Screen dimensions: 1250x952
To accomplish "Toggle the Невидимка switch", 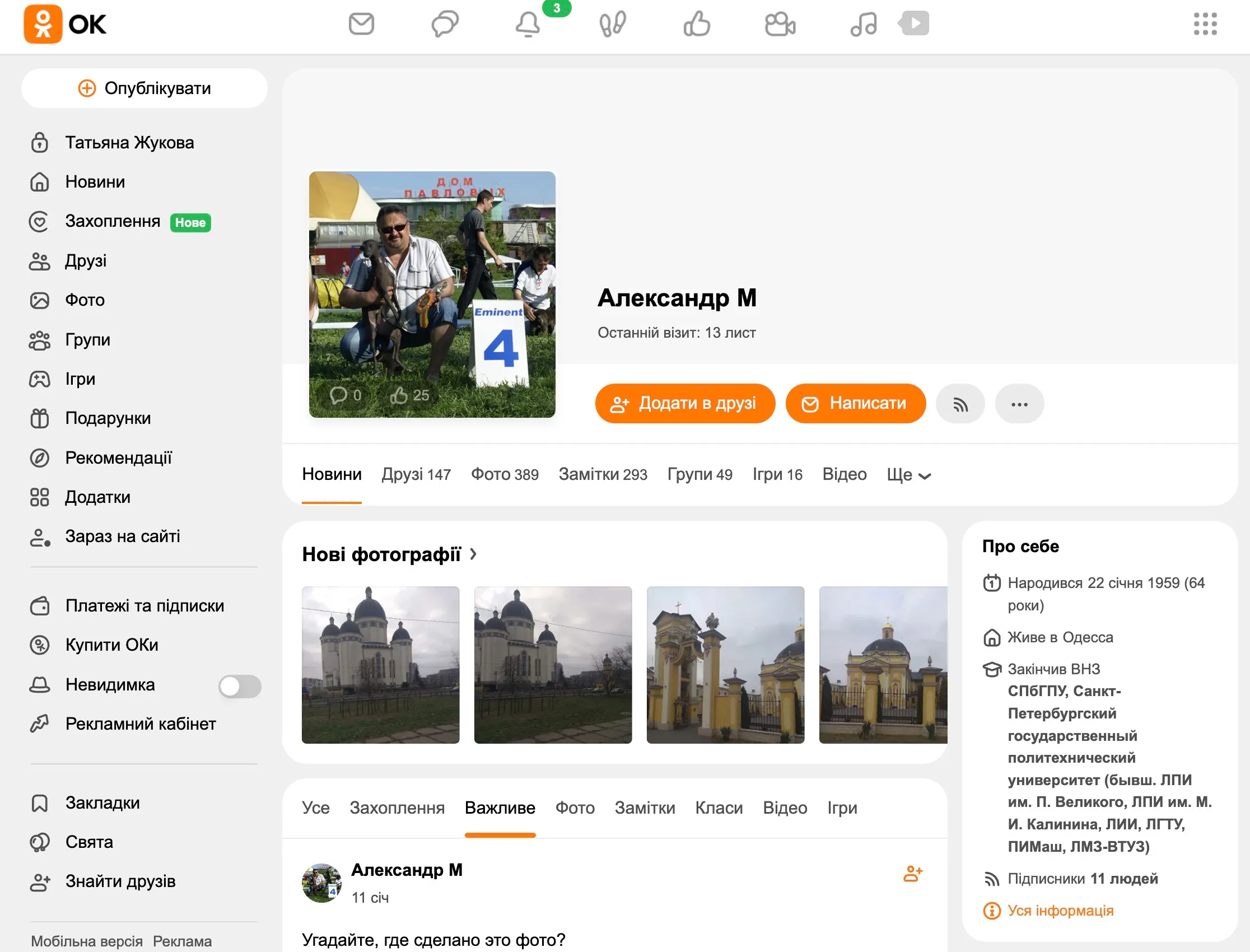I will point(240,686).
